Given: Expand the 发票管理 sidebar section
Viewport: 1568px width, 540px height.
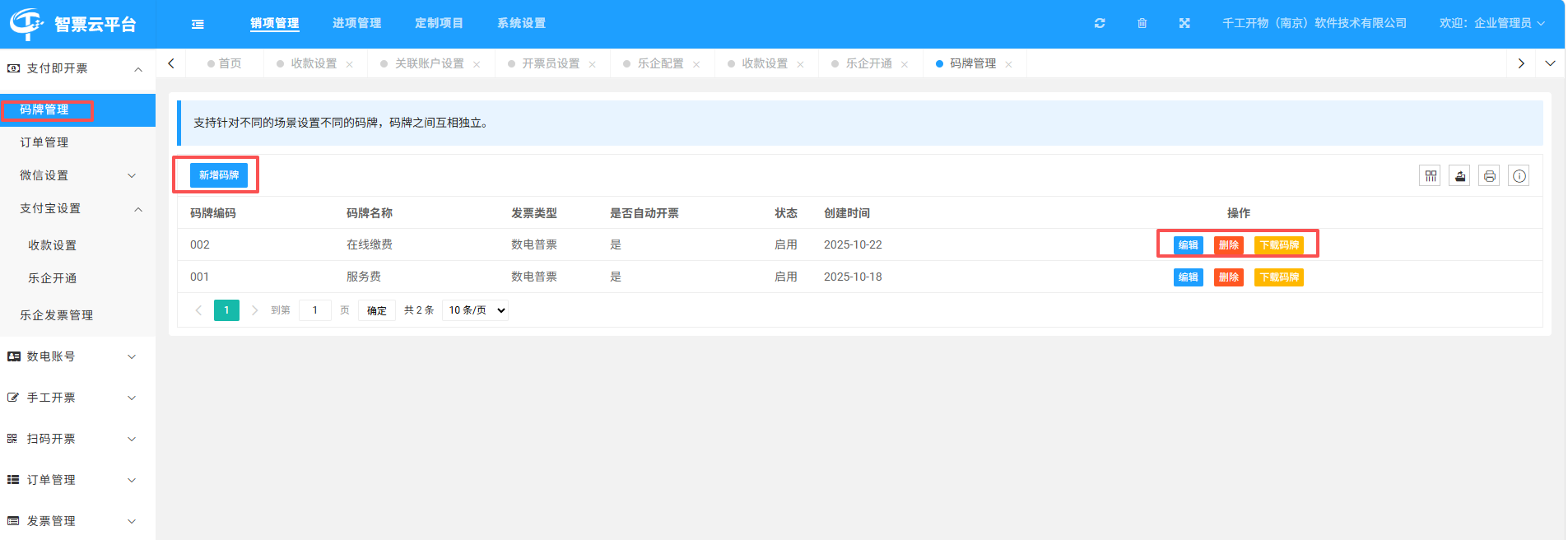Looking at the screenshot, I should click(x=77, y=521).
